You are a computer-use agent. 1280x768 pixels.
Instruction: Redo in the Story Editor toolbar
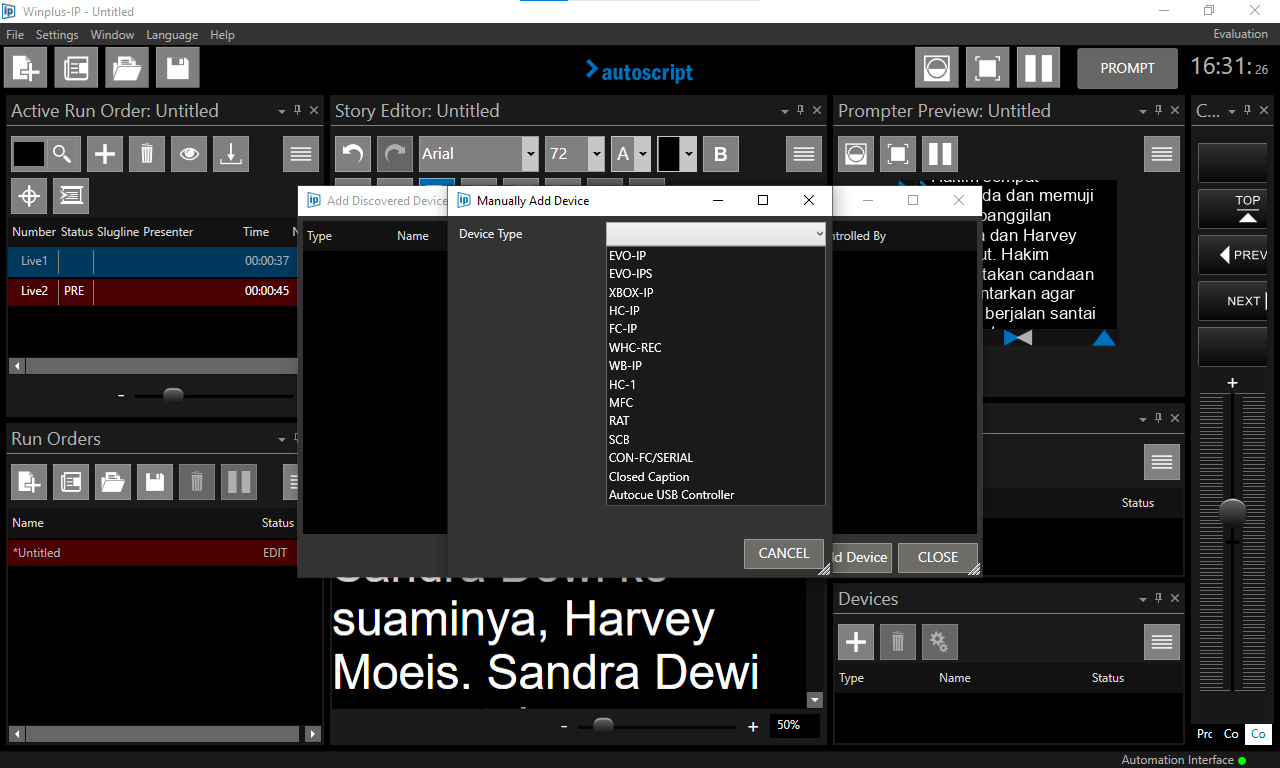(395, 154)
